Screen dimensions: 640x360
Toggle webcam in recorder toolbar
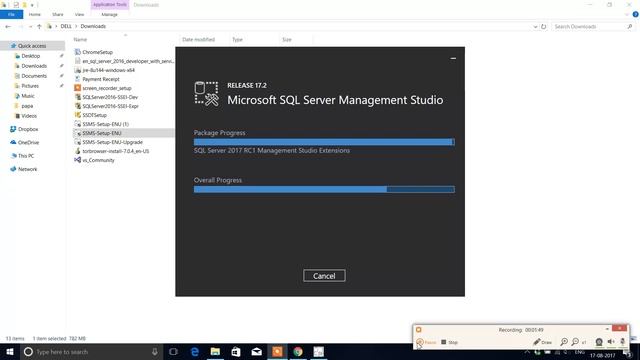point(599,342)
